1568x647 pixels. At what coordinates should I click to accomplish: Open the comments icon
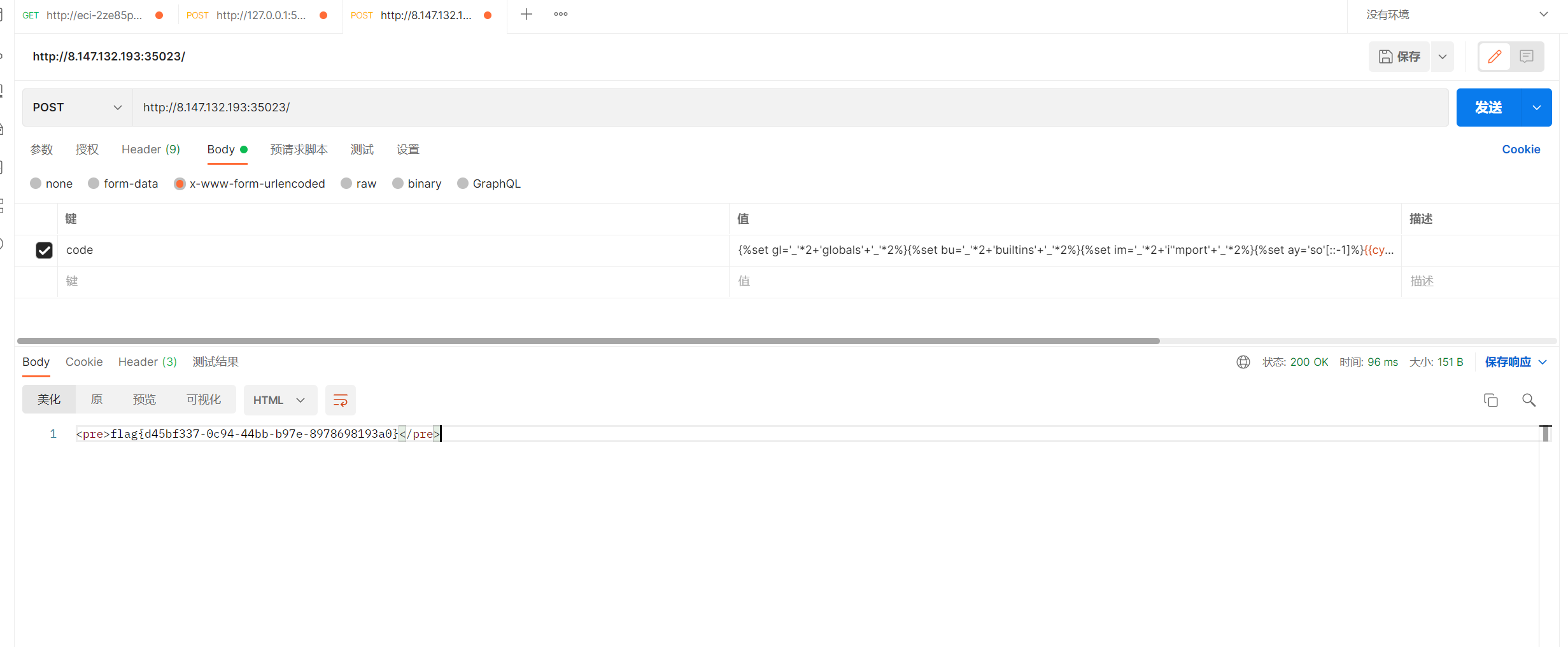(x=1526, y=57)
